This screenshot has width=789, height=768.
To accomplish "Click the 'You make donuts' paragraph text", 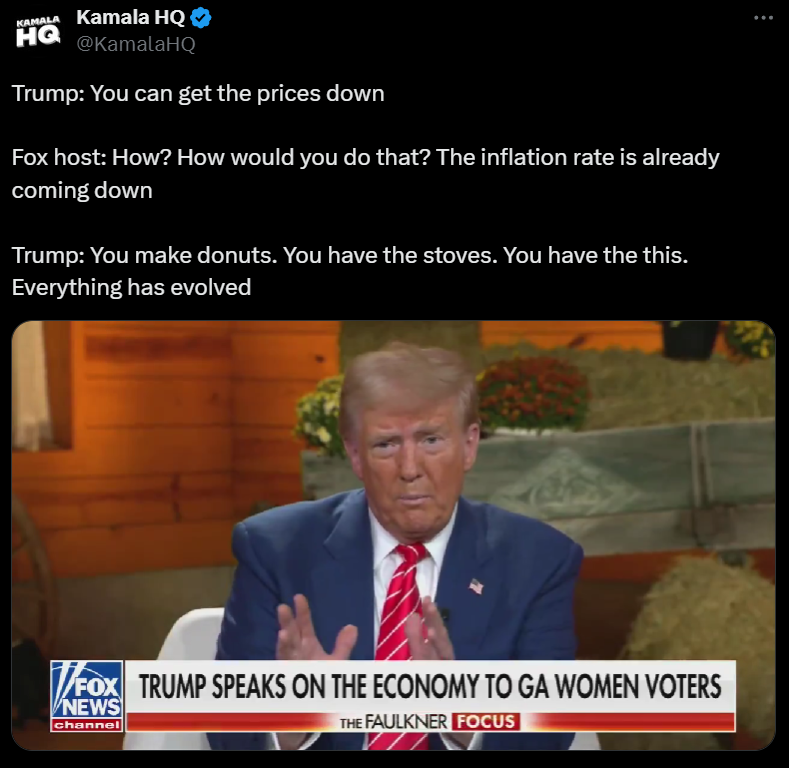I will 350,271.
